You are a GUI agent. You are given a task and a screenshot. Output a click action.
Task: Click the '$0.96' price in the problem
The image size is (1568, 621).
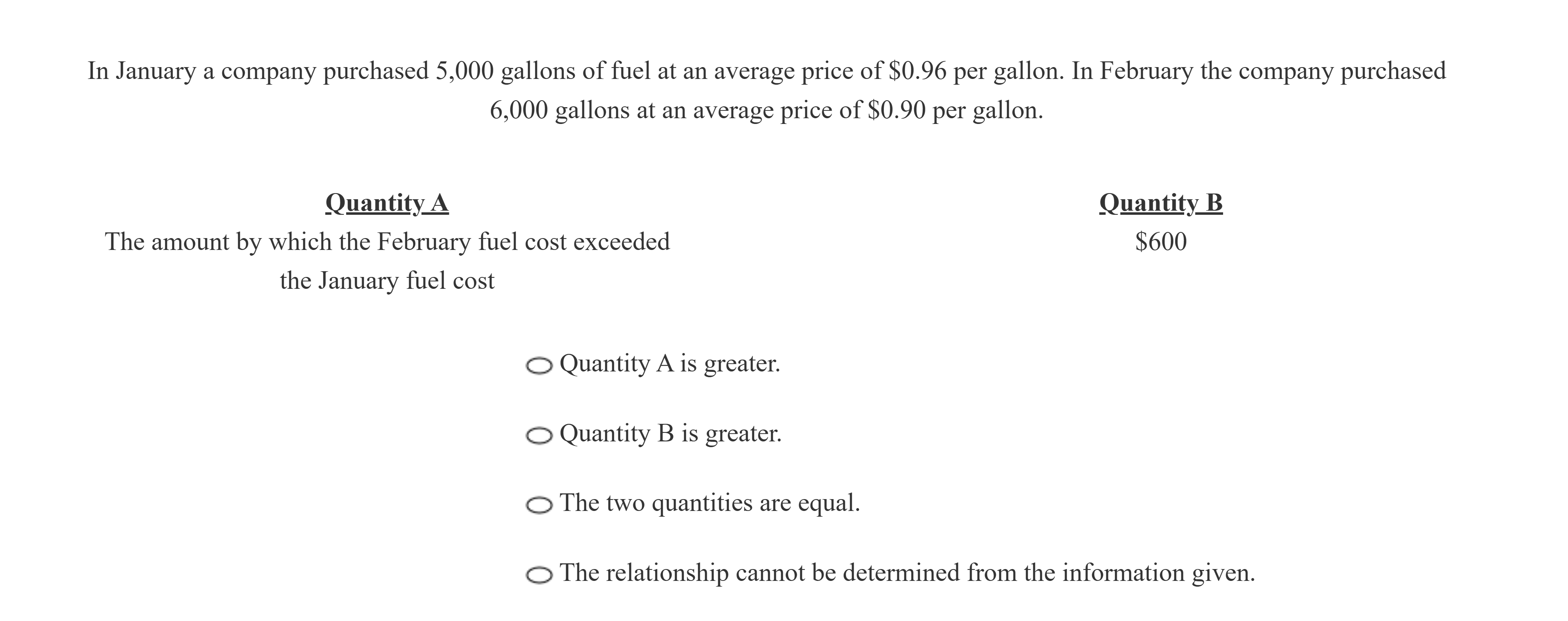tap(917, 71)
